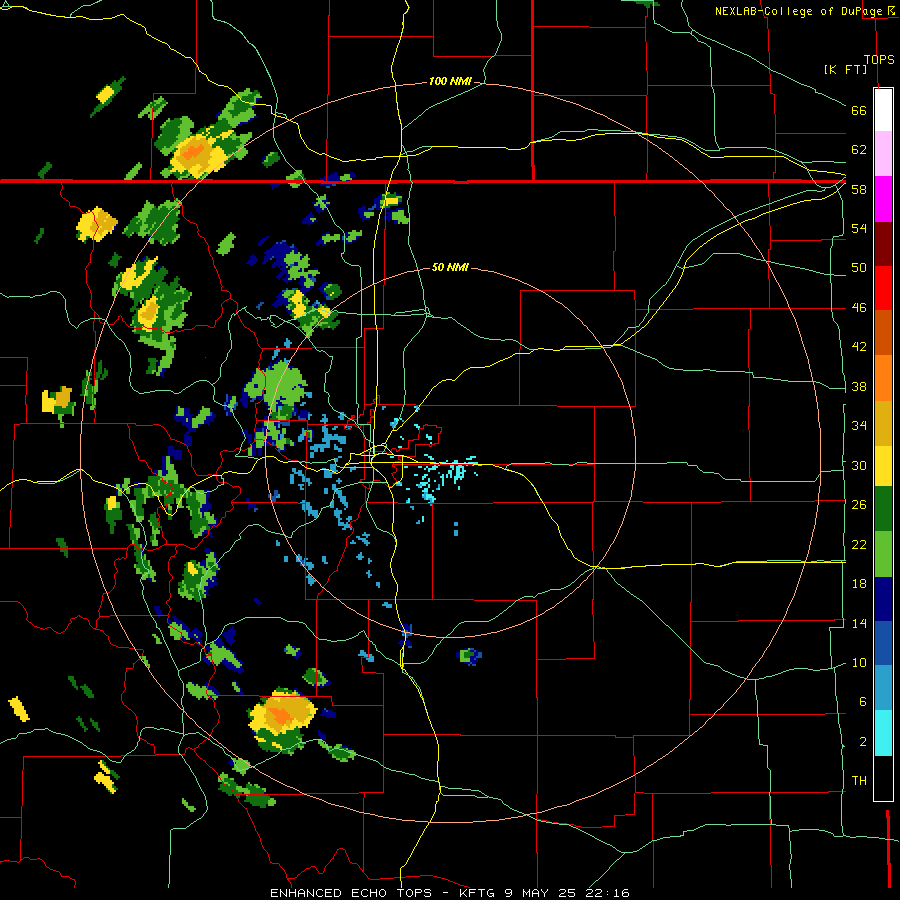Viewport: 900px width, 900px height.
Task: Pick the dark green swatch near 26
Action: (883, 509)
